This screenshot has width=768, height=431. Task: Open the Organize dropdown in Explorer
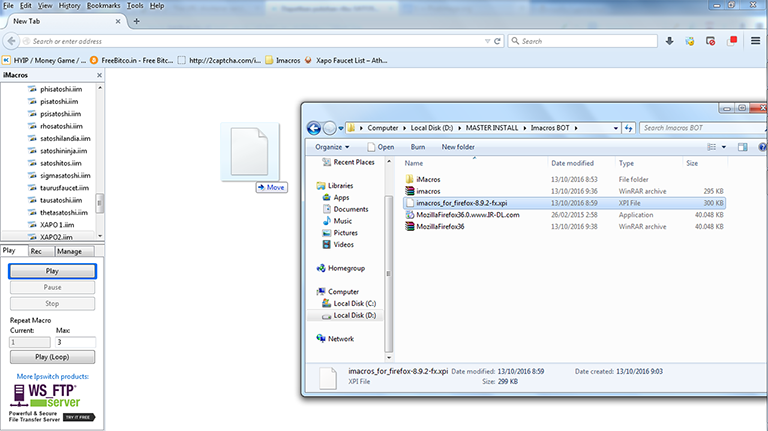coord(332,147)
